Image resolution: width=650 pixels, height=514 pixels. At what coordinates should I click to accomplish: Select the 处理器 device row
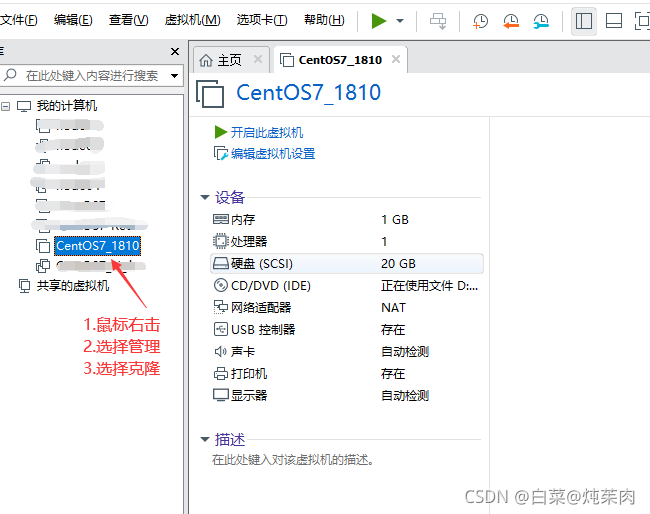347,242
